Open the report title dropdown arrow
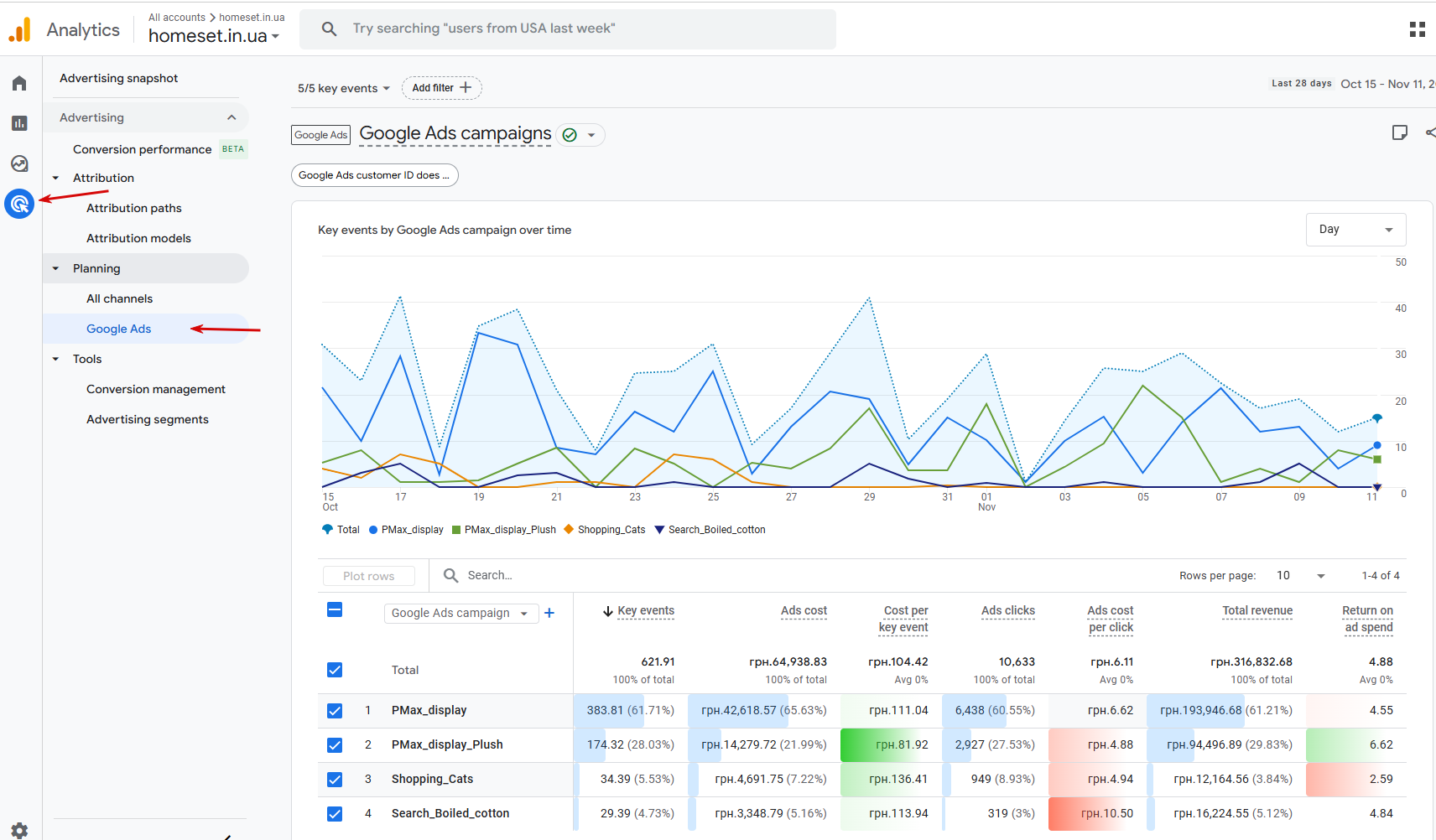This screenshot has height=840, width=1436. point(591,135)
